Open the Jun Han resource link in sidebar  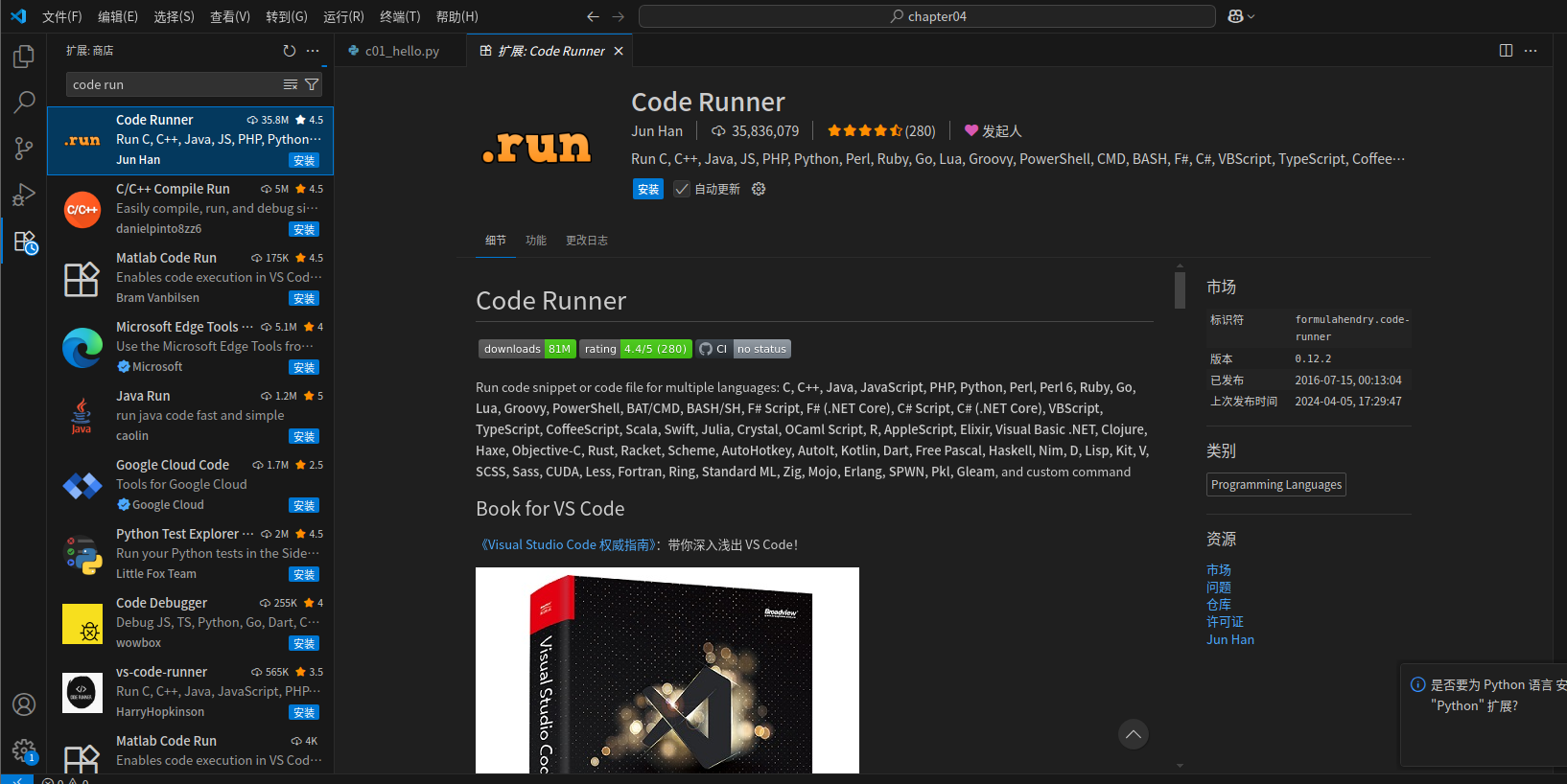[x=1230, y=639]
